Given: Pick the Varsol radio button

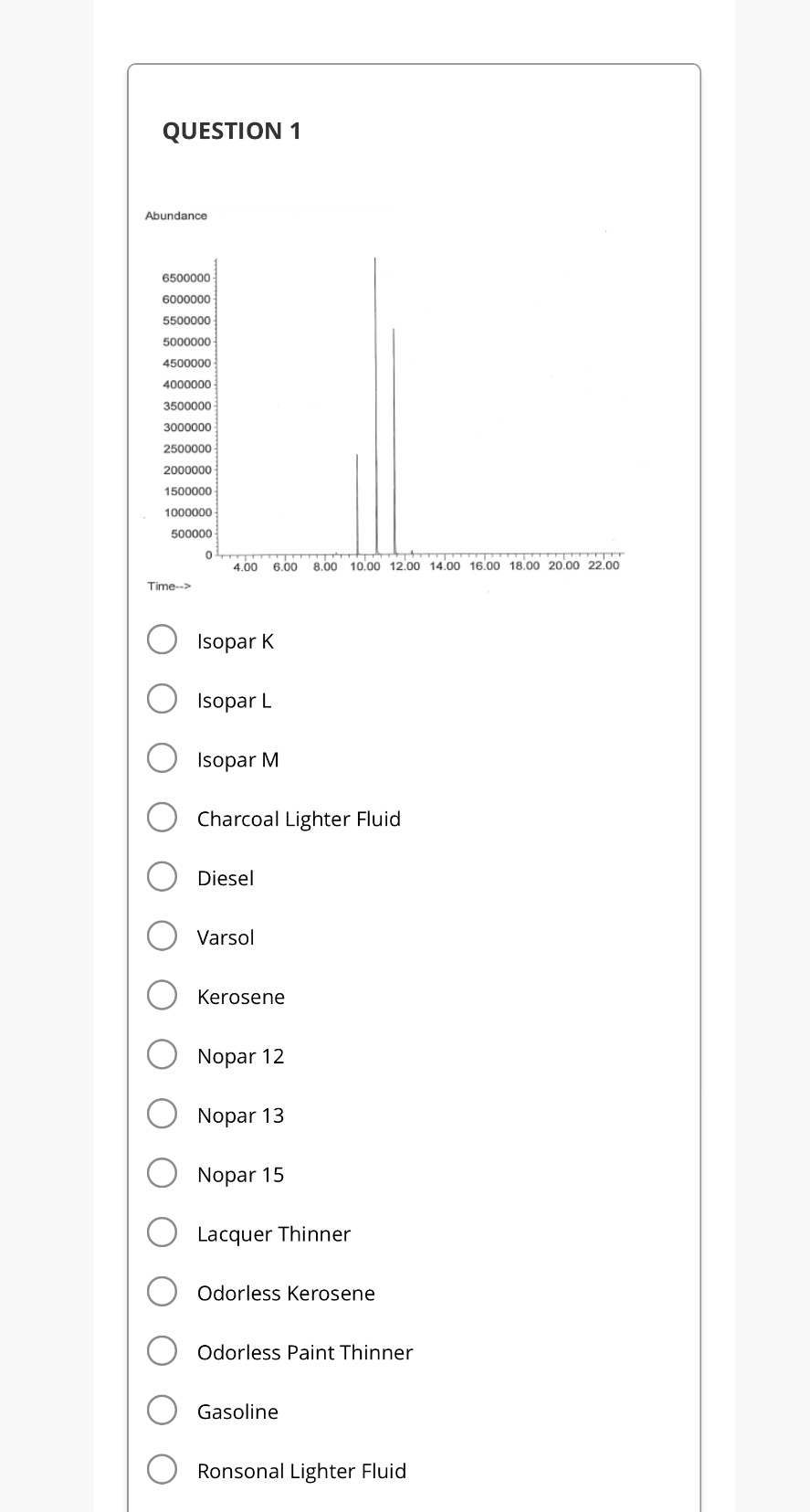Looking at the screenshot, I should (x=162, y=936).
